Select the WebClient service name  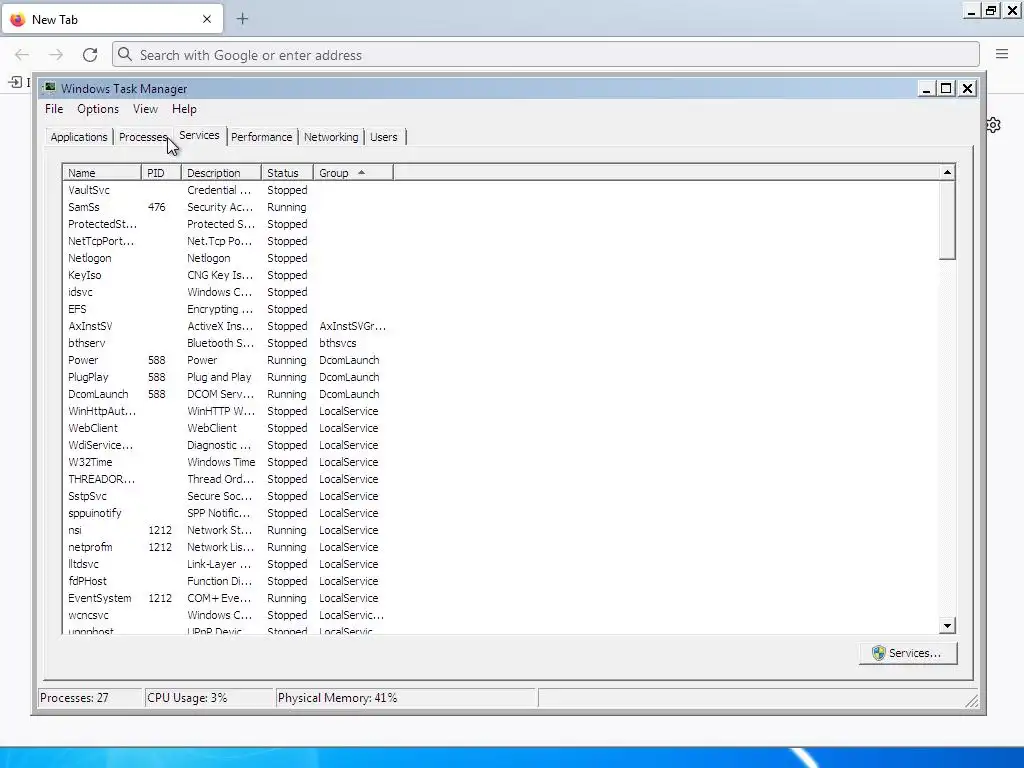pos(93,428)
